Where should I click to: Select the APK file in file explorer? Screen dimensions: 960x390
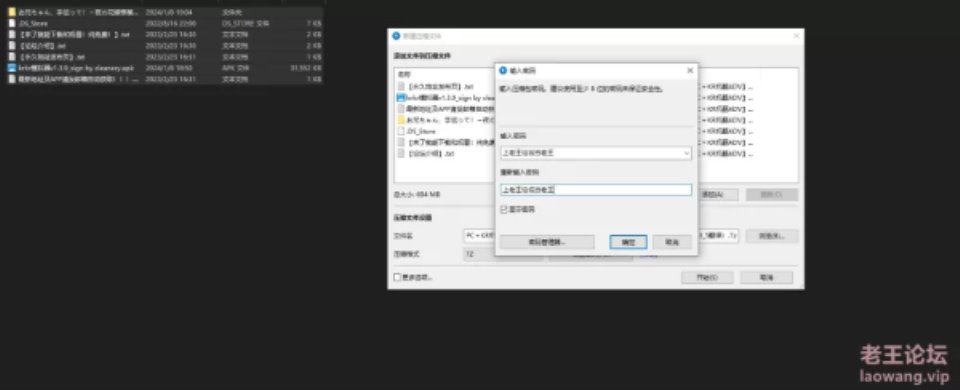[x=165, y=68]
